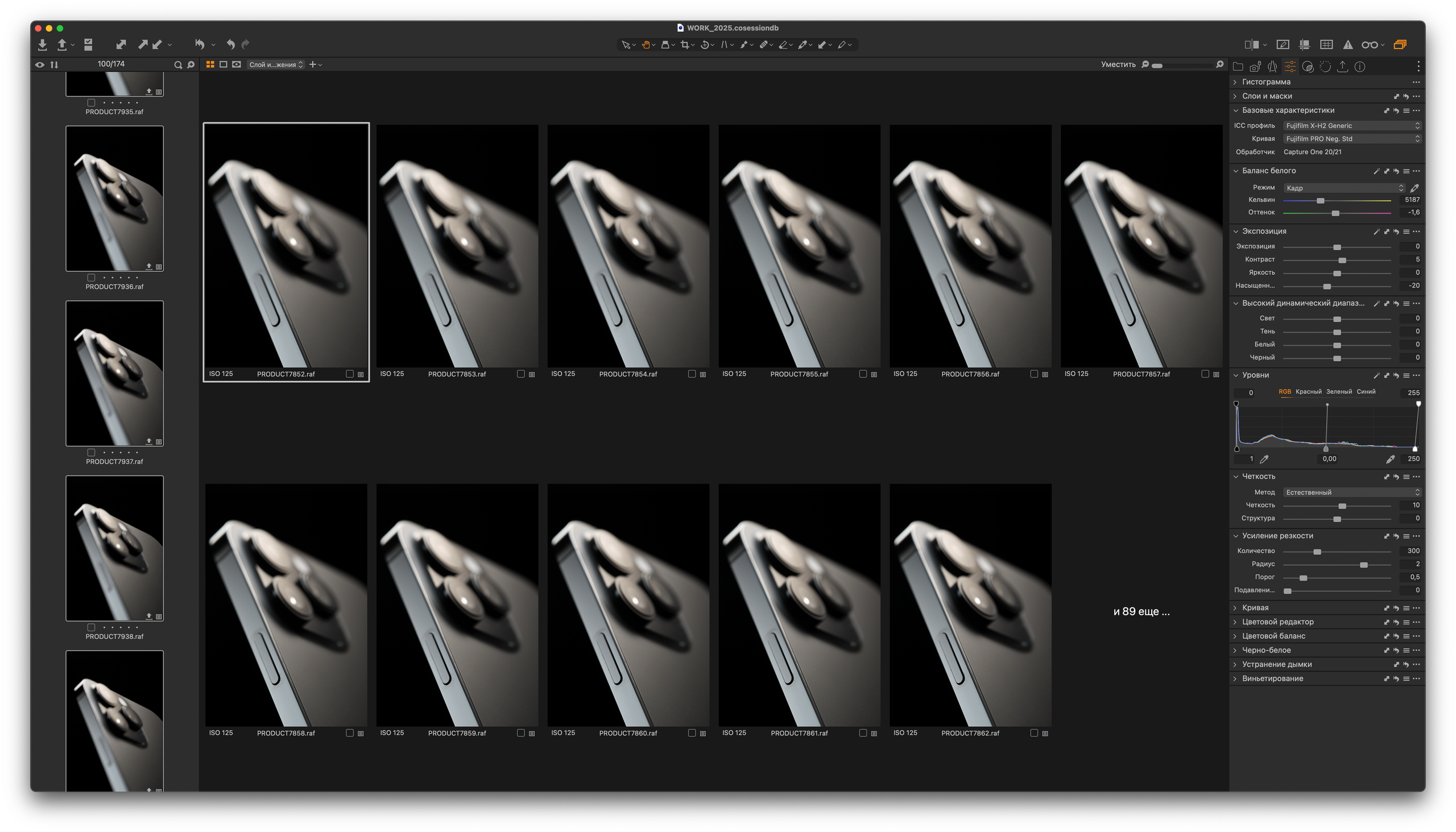Switch Levels to the Синий channel
1456x832 pixels.
tap(1366, 392)
